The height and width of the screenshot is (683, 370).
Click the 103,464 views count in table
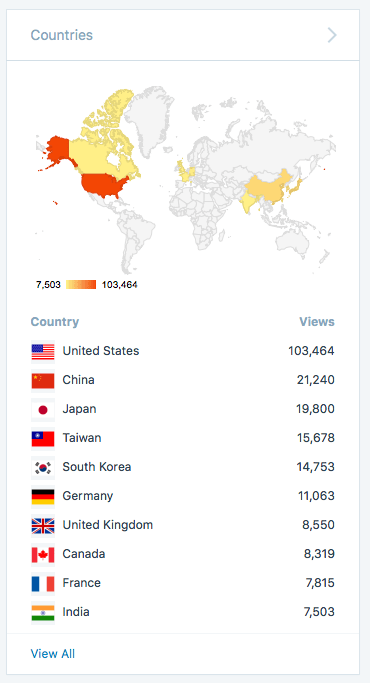311,351
